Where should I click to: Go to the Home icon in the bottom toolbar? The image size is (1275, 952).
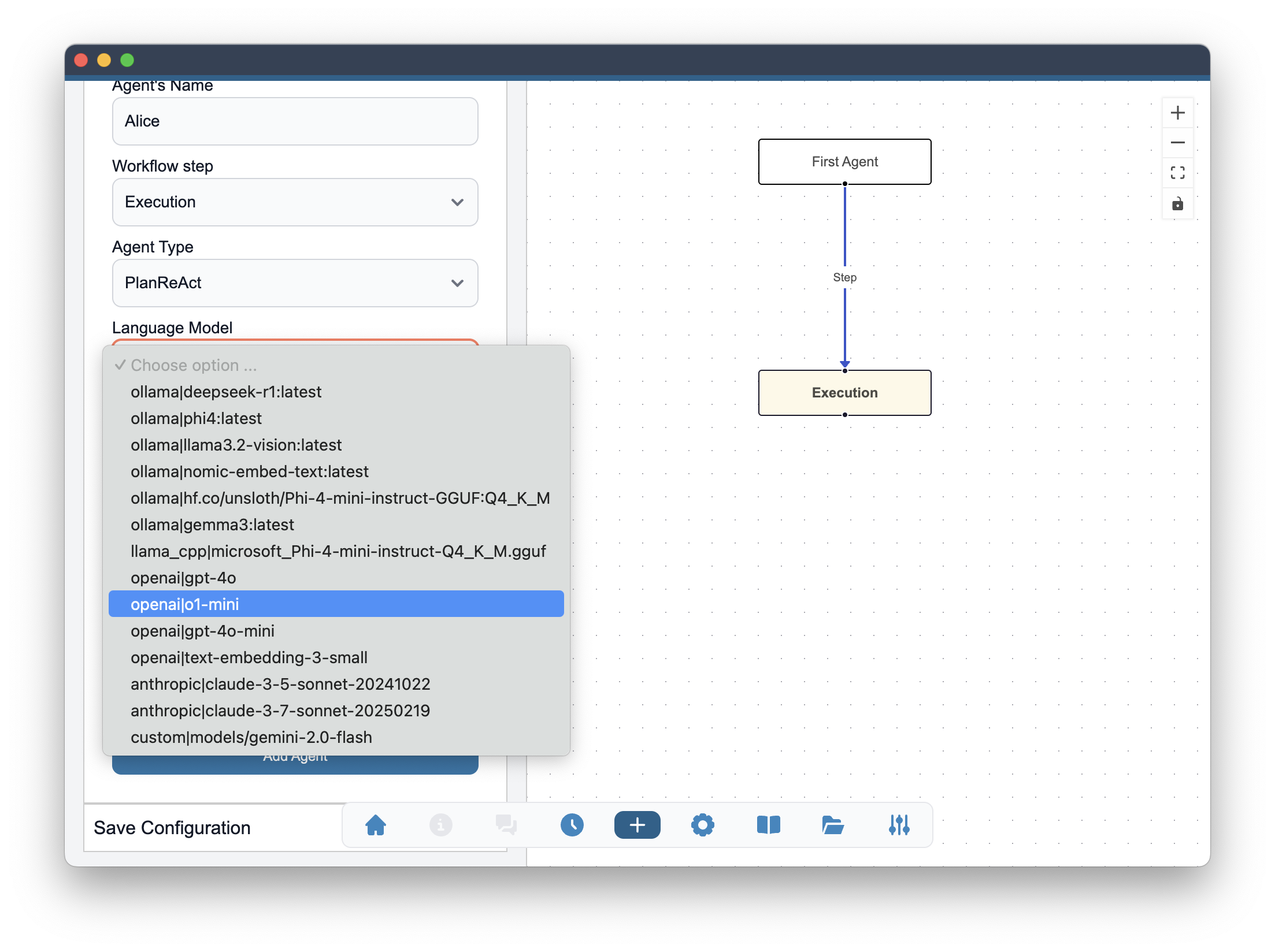click(x=376, y=825)
